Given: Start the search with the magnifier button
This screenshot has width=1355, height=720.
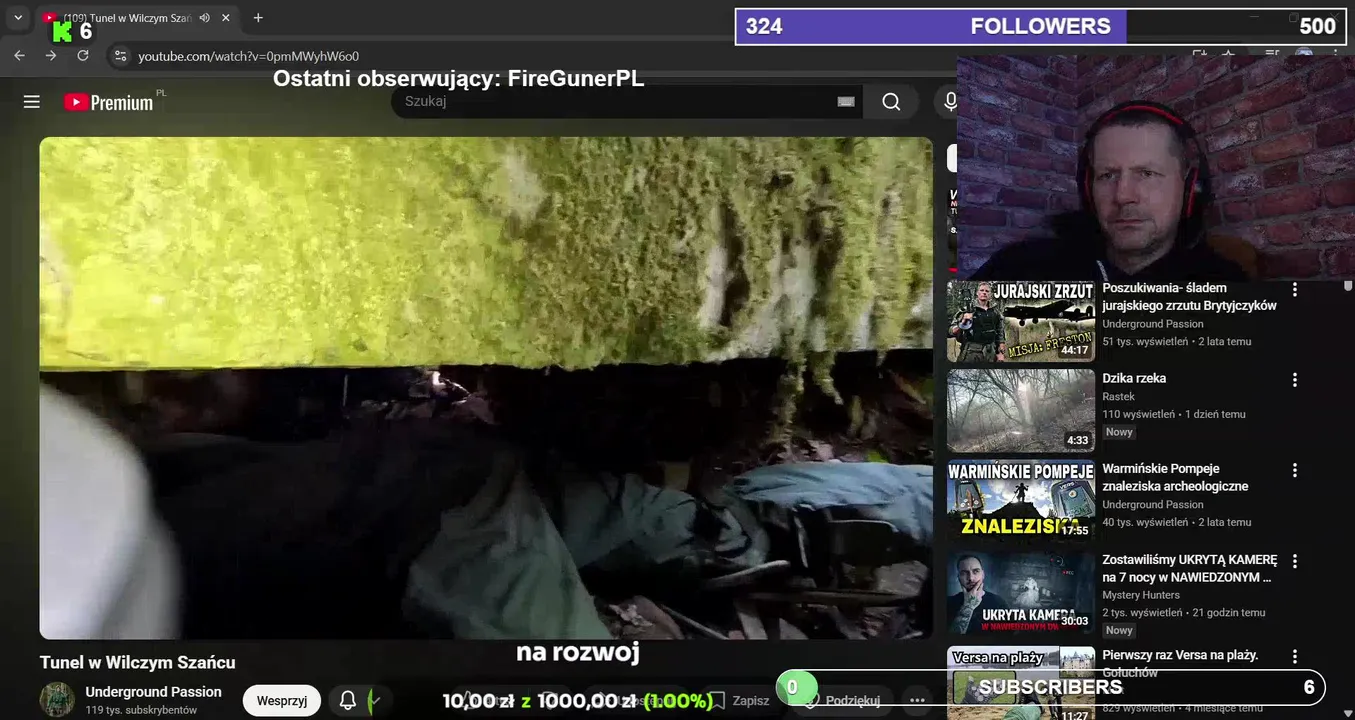Looking at the screenshot, I should point(891,101).
